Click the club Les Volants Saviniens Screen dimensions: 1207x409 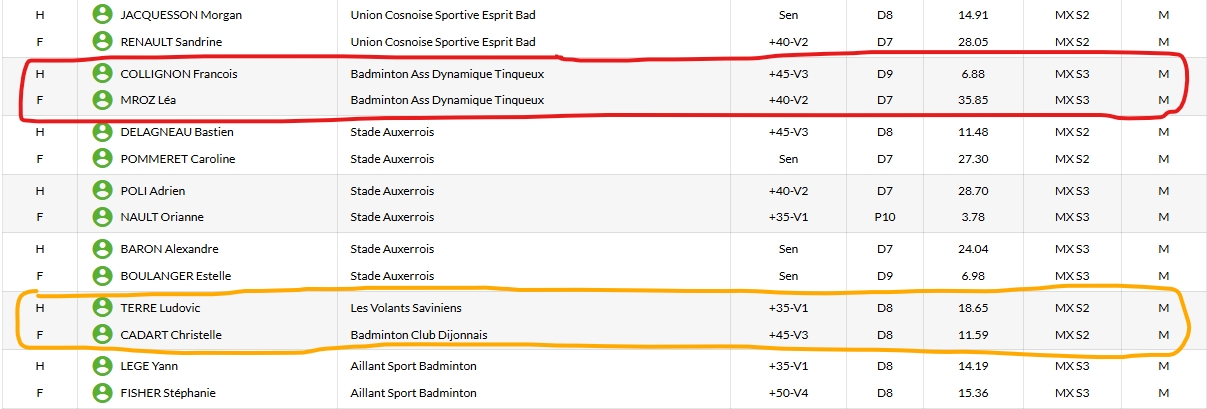pos(406,308)
